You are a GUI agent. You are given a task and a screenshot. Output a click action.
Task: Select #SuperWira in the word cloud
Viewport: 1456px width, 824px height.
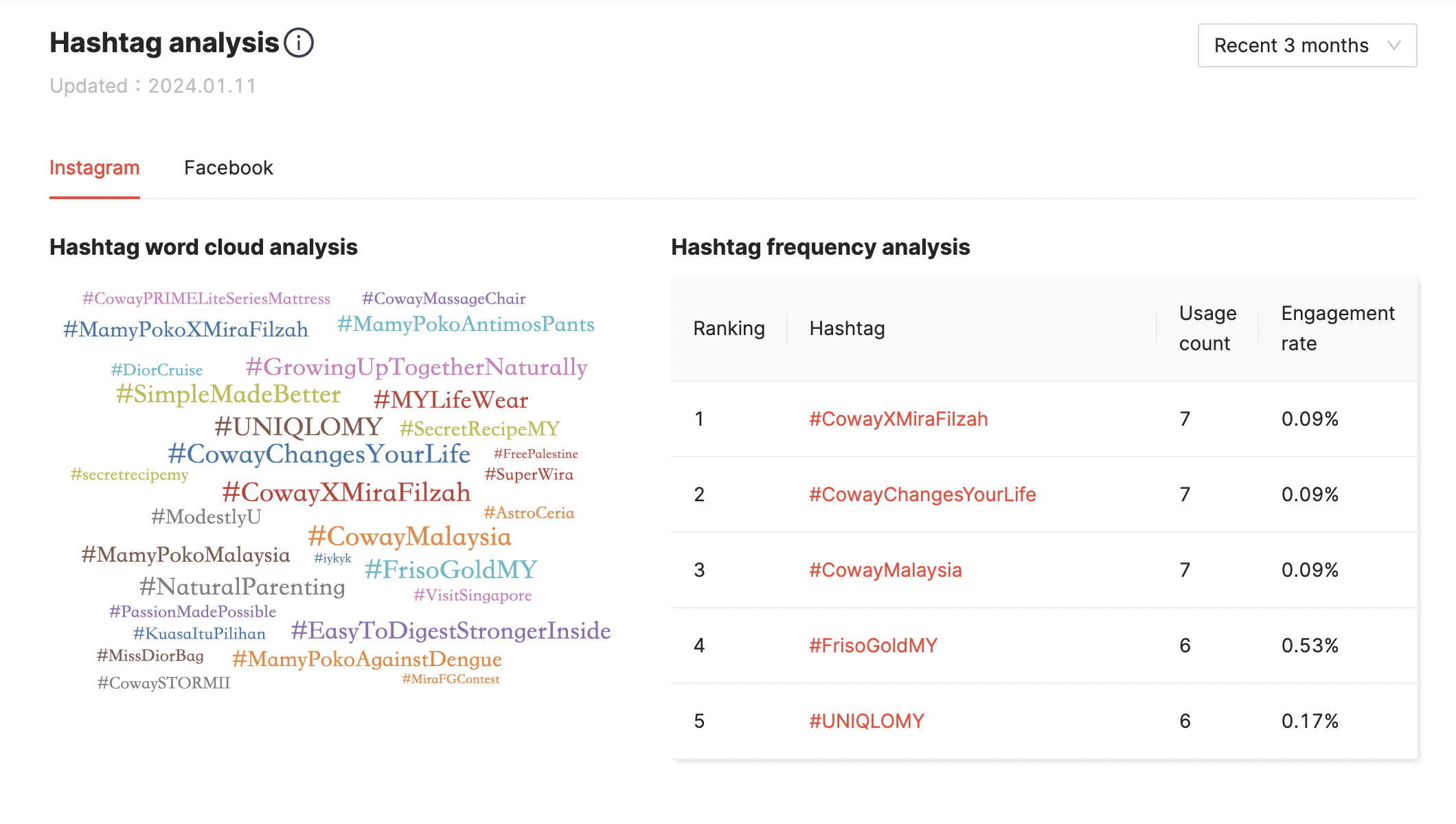coord(529,474)
